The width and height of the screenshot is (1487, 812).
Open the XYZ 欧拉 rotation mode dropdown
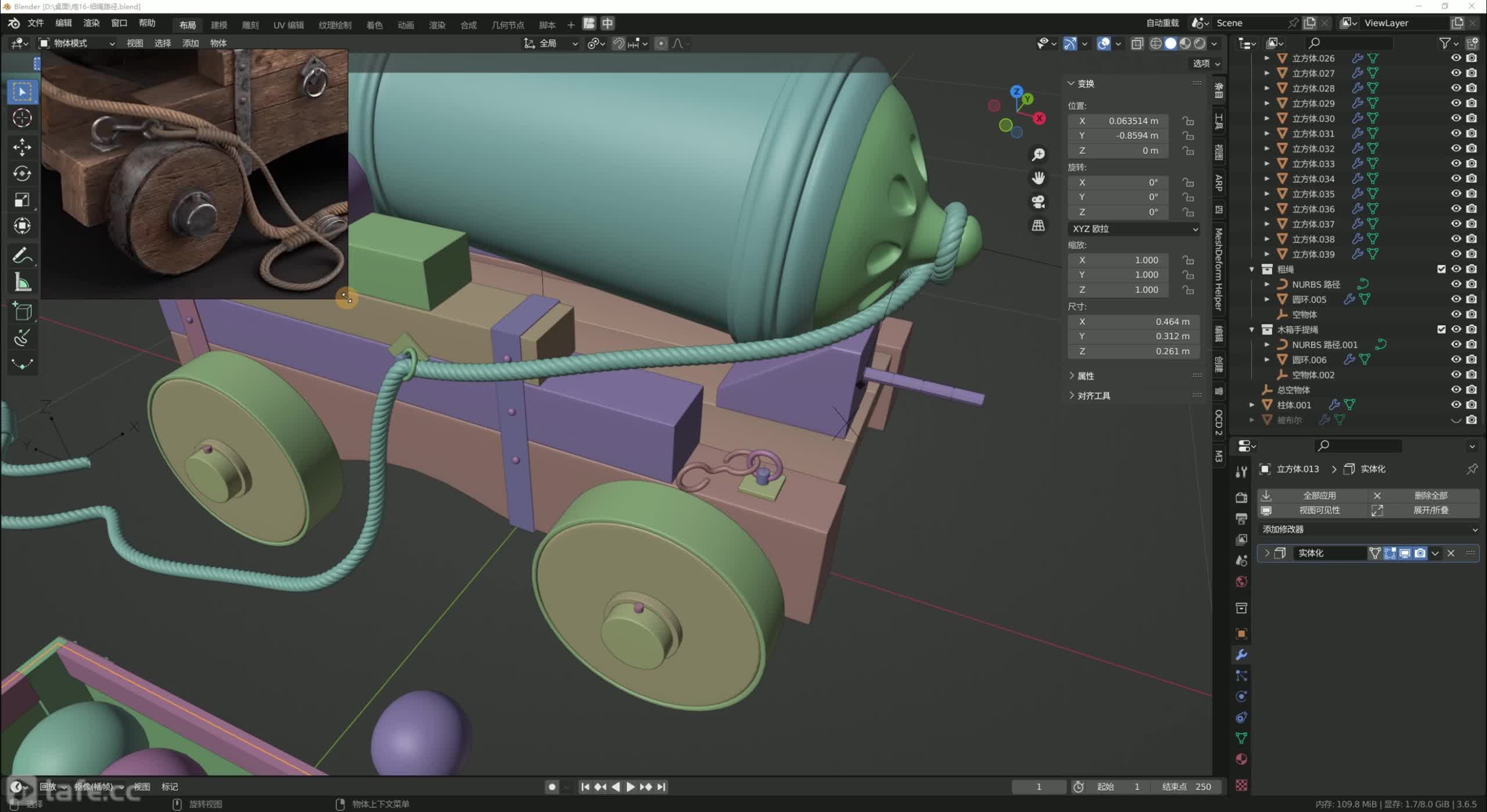point(1134,229)
